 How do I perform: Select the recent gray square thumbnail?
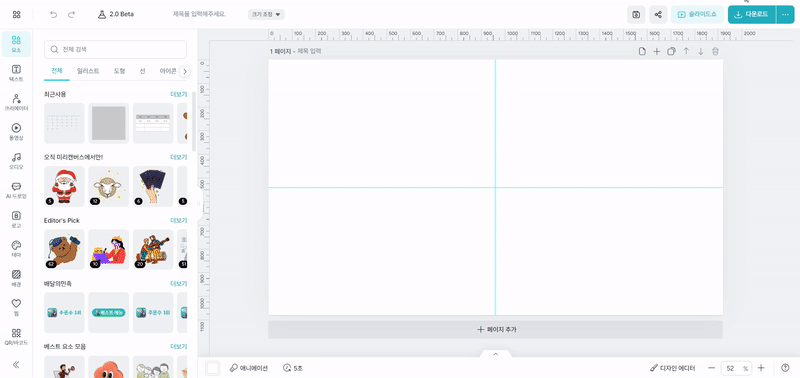pos(109,123)
